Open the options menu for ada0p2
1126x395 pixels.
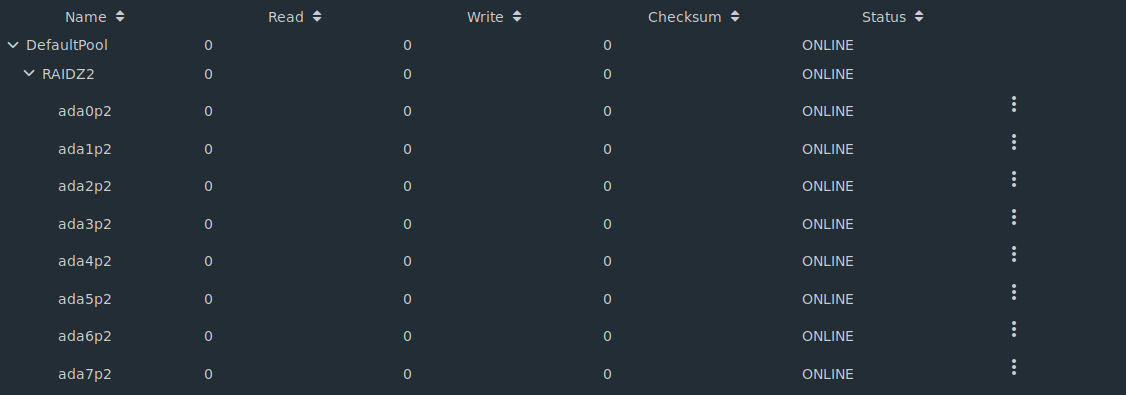[1013, 104]
